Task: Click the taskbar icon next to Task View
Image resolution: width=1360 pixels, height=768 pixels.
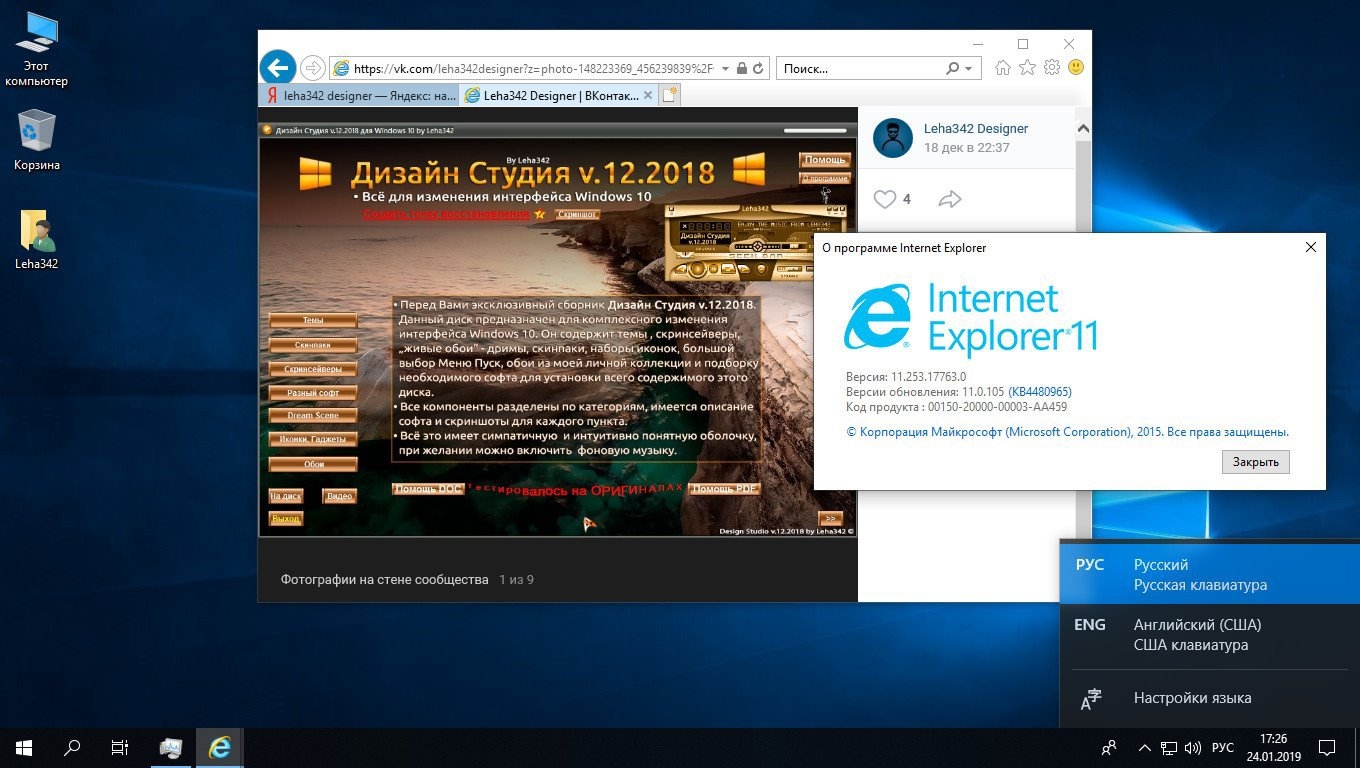Action: click(170, 747)
